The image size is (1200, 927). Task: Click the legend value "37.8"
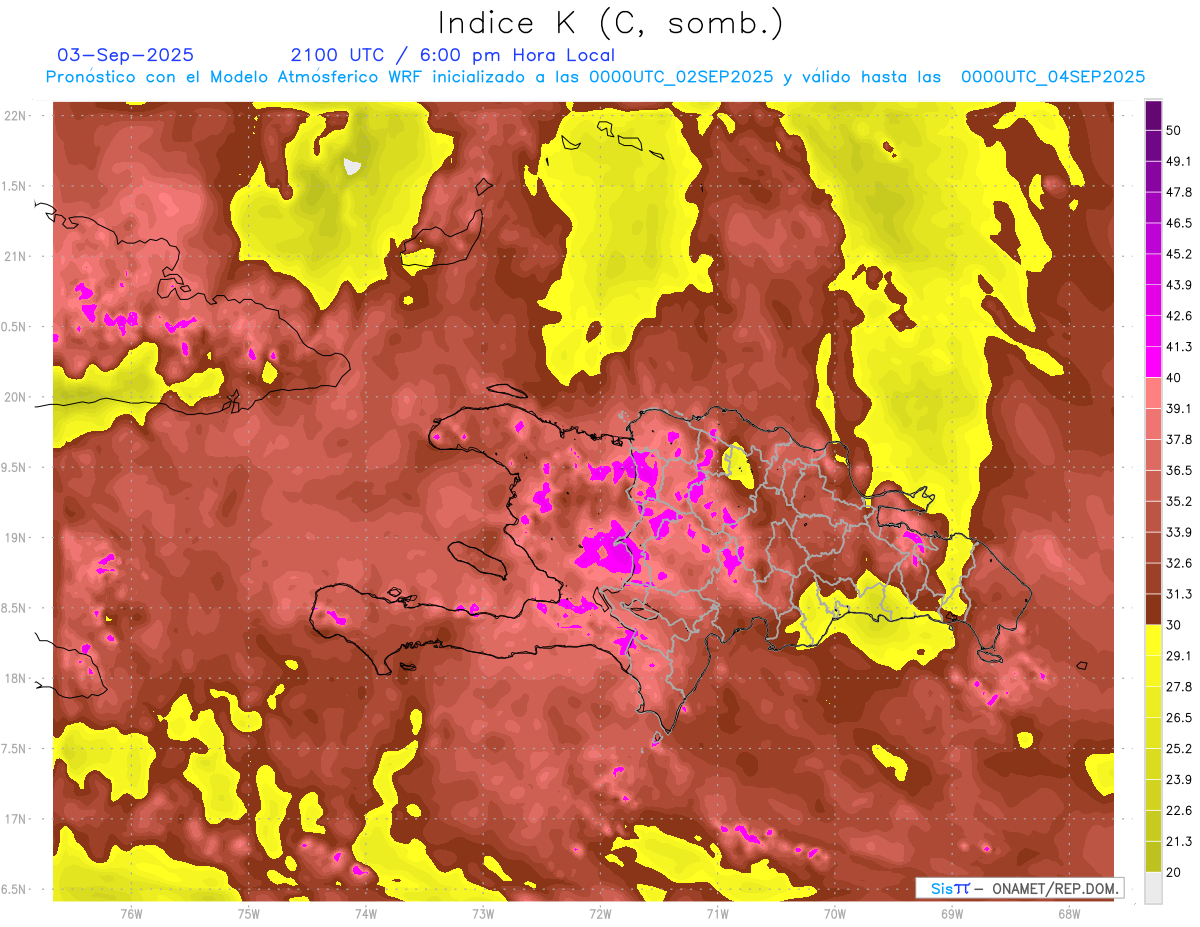[x=1177, y=439]
